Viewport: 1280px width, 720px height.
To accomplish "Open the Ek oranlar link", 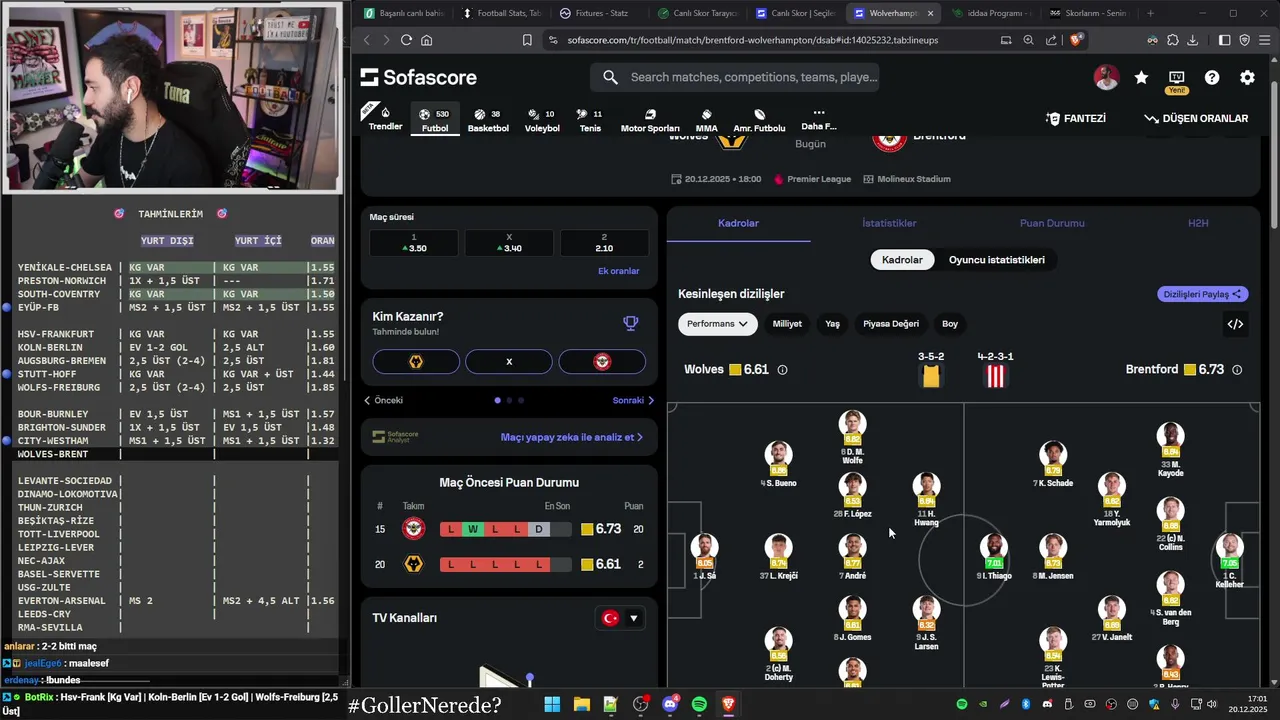I will 618,271.
